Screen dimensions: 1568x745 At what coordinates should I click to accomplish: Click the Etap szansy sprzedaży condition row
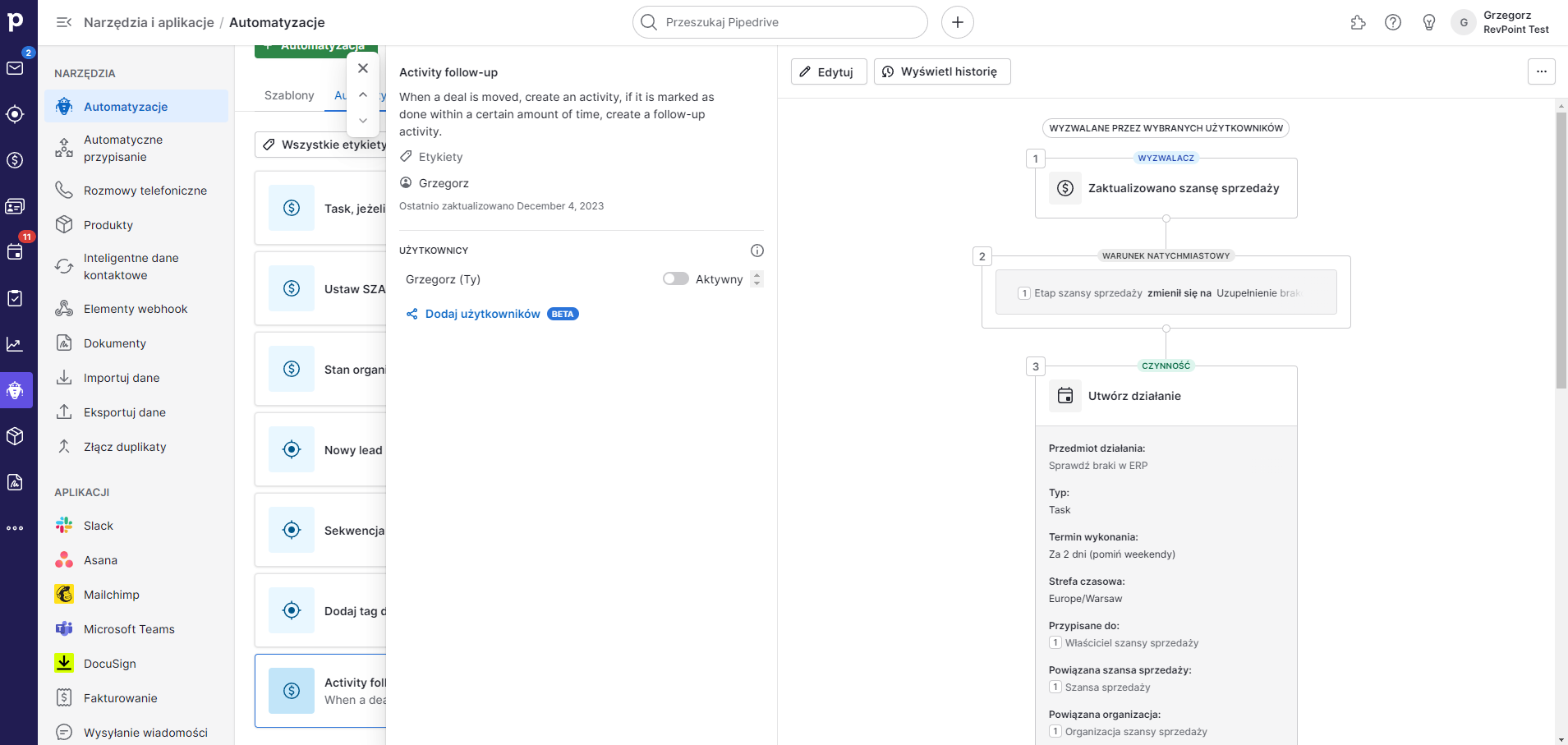click(1166, 292)
